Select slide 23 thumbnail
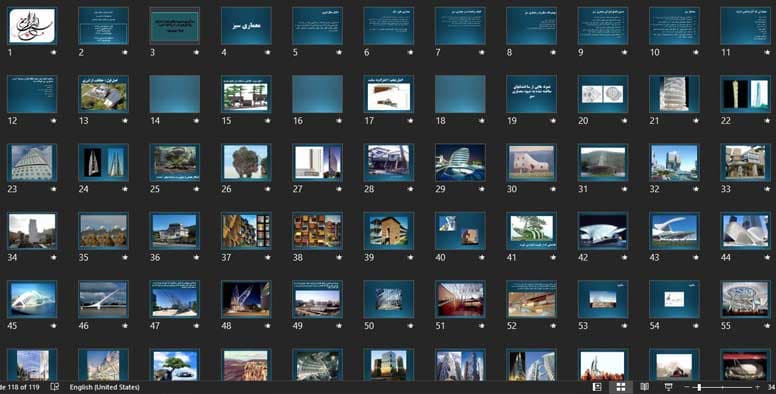Viewport: 776px width, 394px height. 32,162
